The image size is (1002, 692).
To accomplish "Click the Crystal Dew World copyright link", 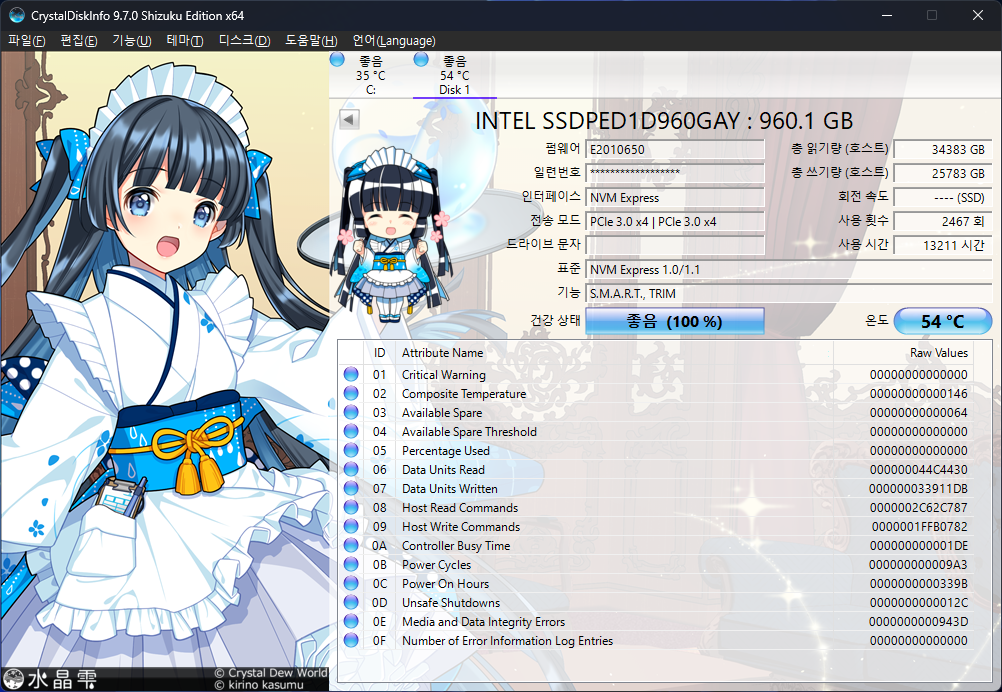I will pos(271,673).
